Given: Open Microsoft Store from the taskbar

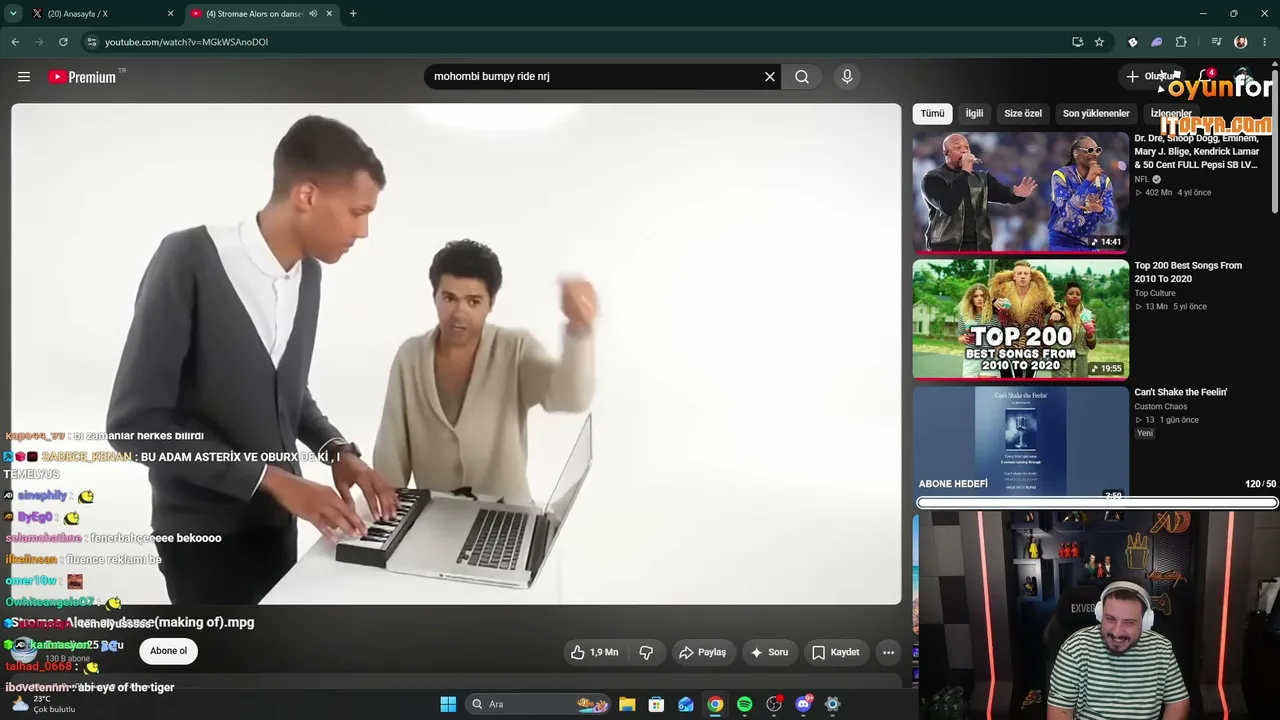Looking at the screenshot, I should tap(656, 704).
